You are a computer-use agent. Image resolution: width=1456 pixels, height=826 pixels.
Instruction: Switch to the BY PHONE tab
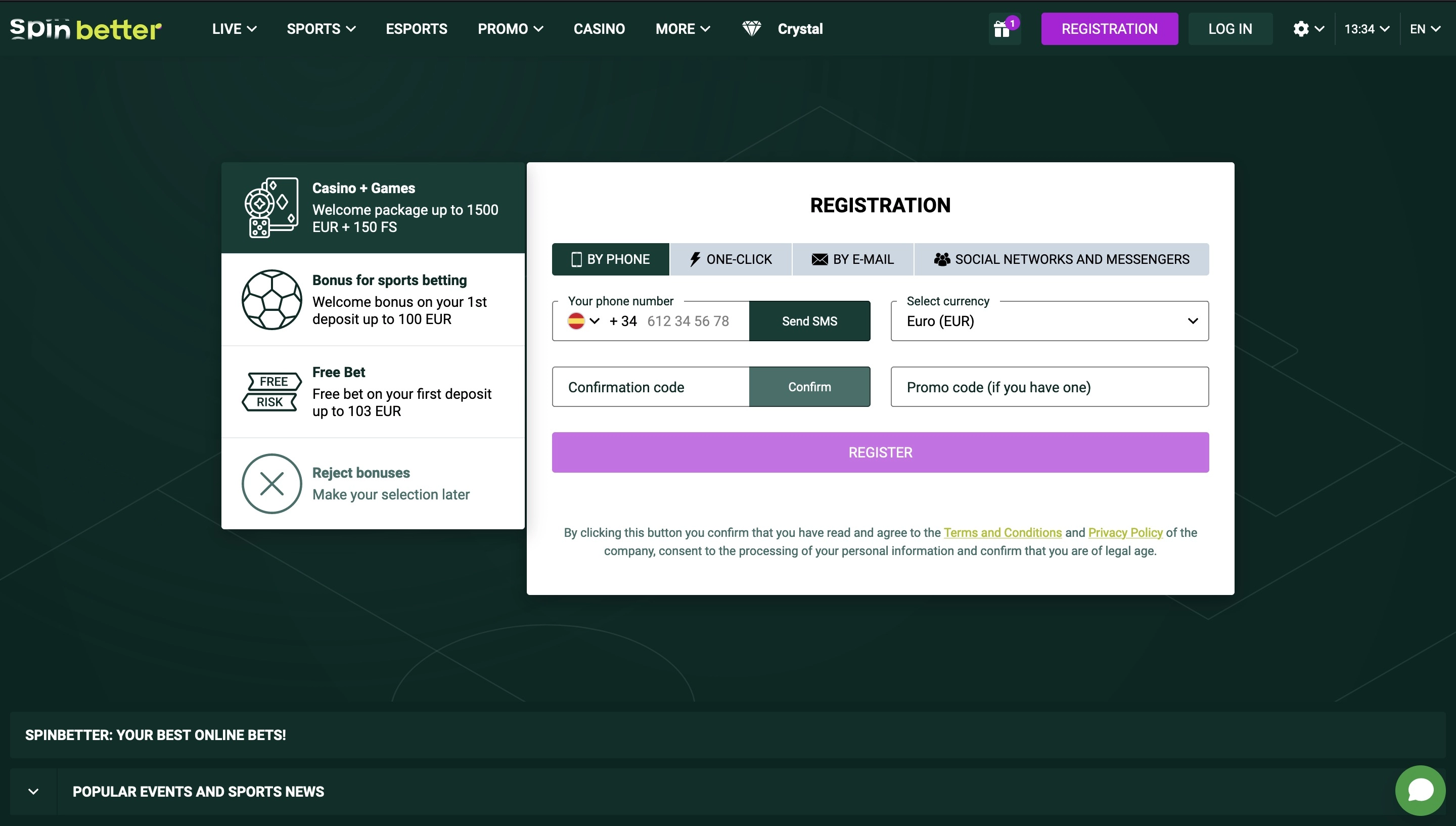[610, 259]
